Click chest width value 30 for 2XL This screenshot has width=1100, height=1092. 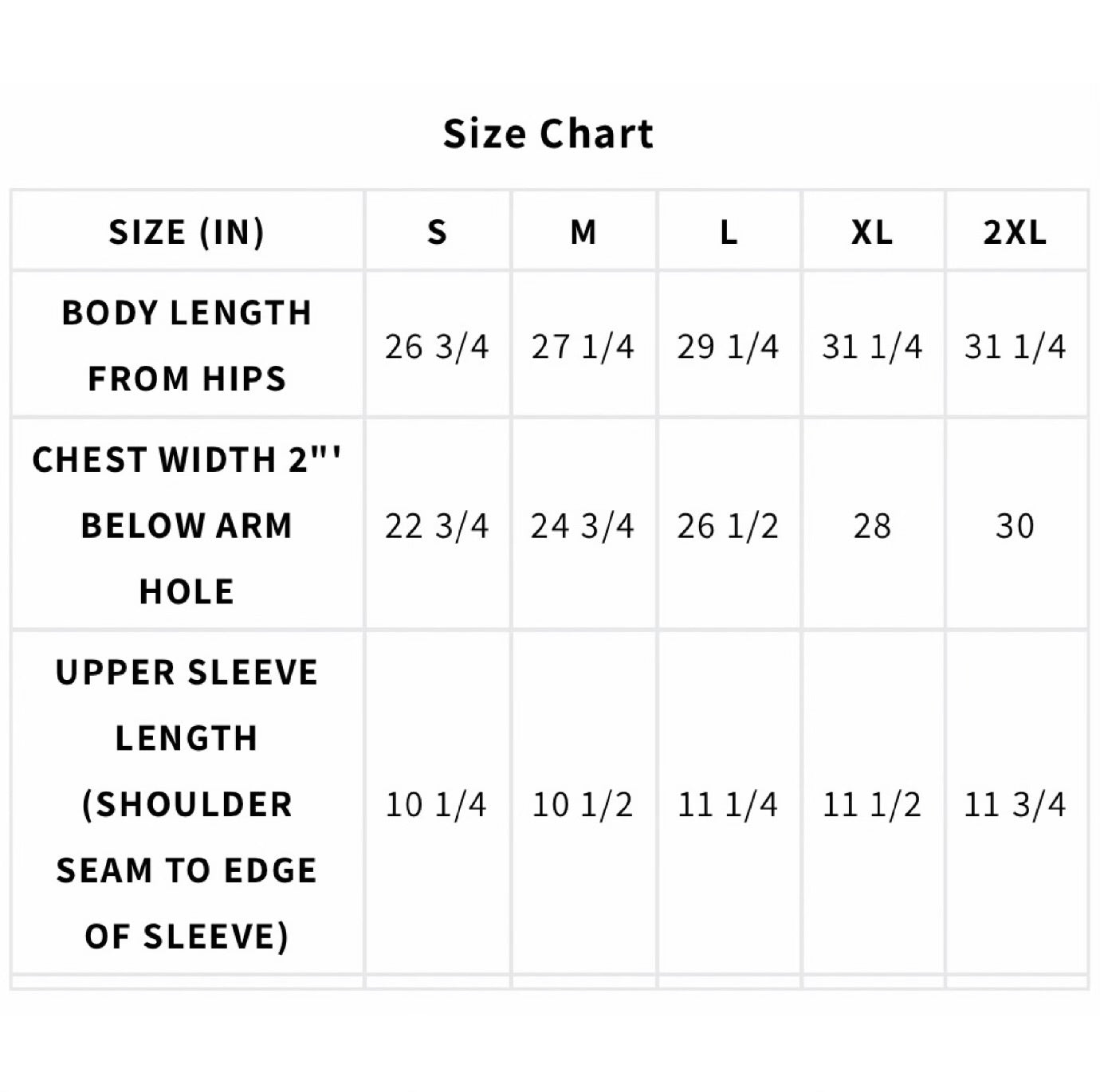[1015, 526]
